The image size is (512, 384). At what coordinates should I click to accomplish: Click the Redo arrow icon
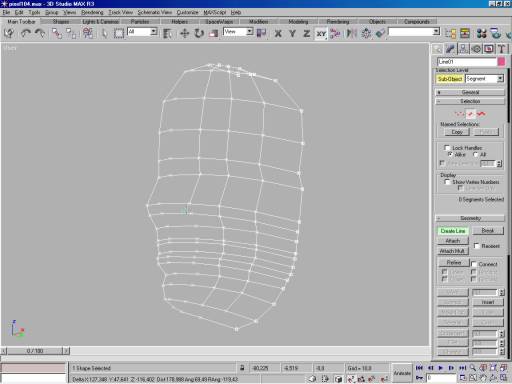(40, 33)
